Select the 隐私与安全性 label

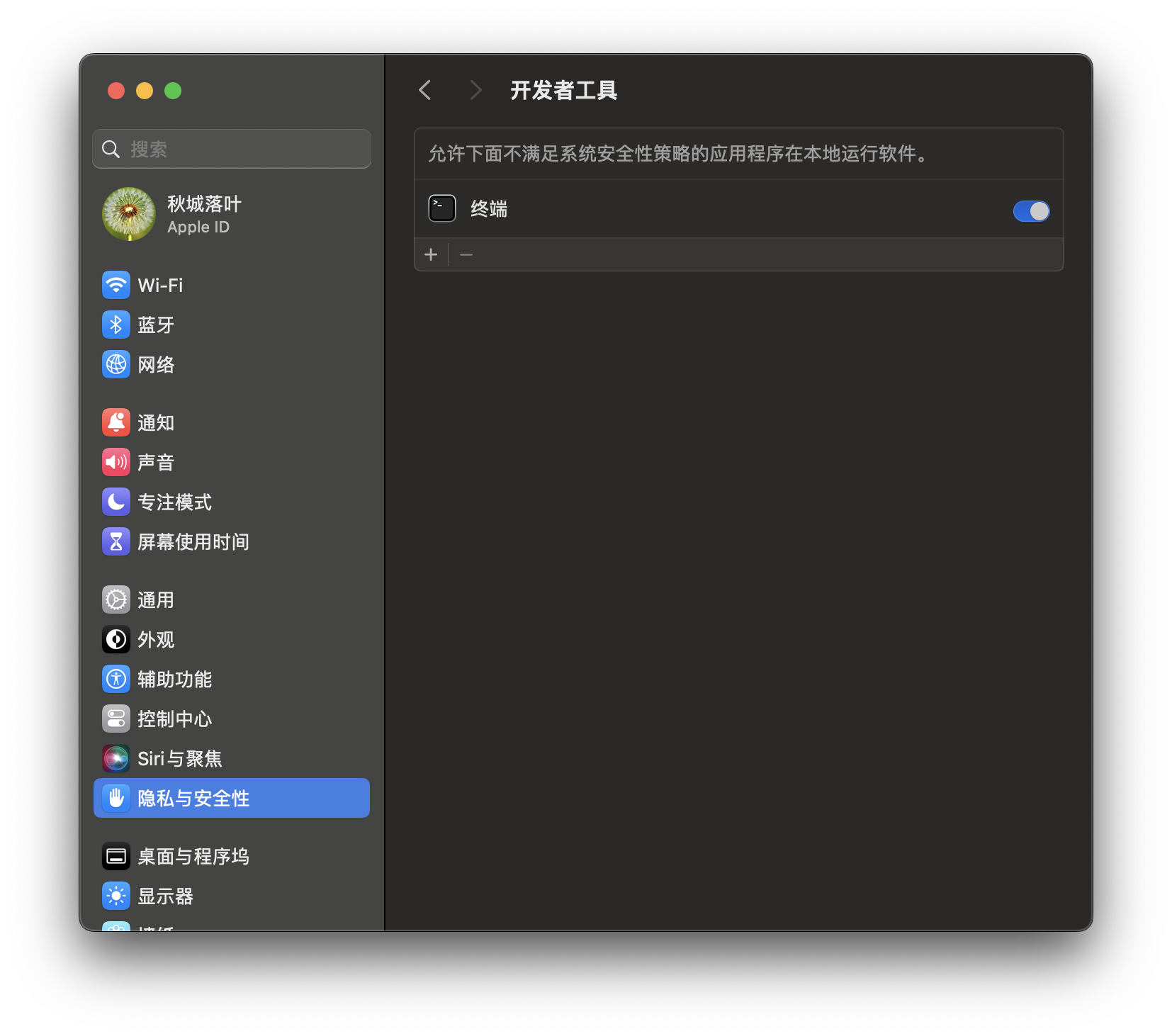[x=193, y=798]
